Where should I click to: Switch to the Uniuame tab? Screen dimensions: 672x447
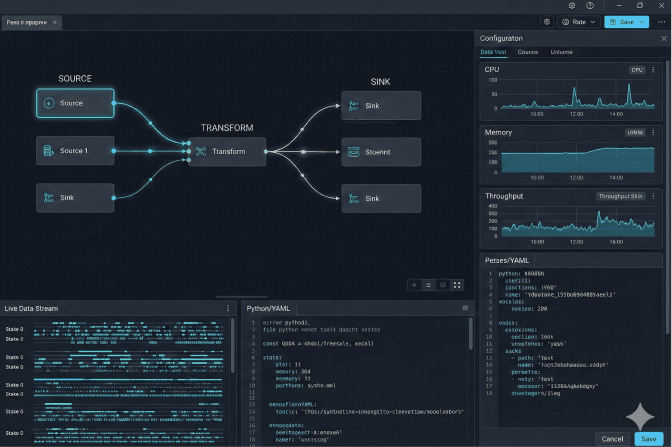coord(561,51)
